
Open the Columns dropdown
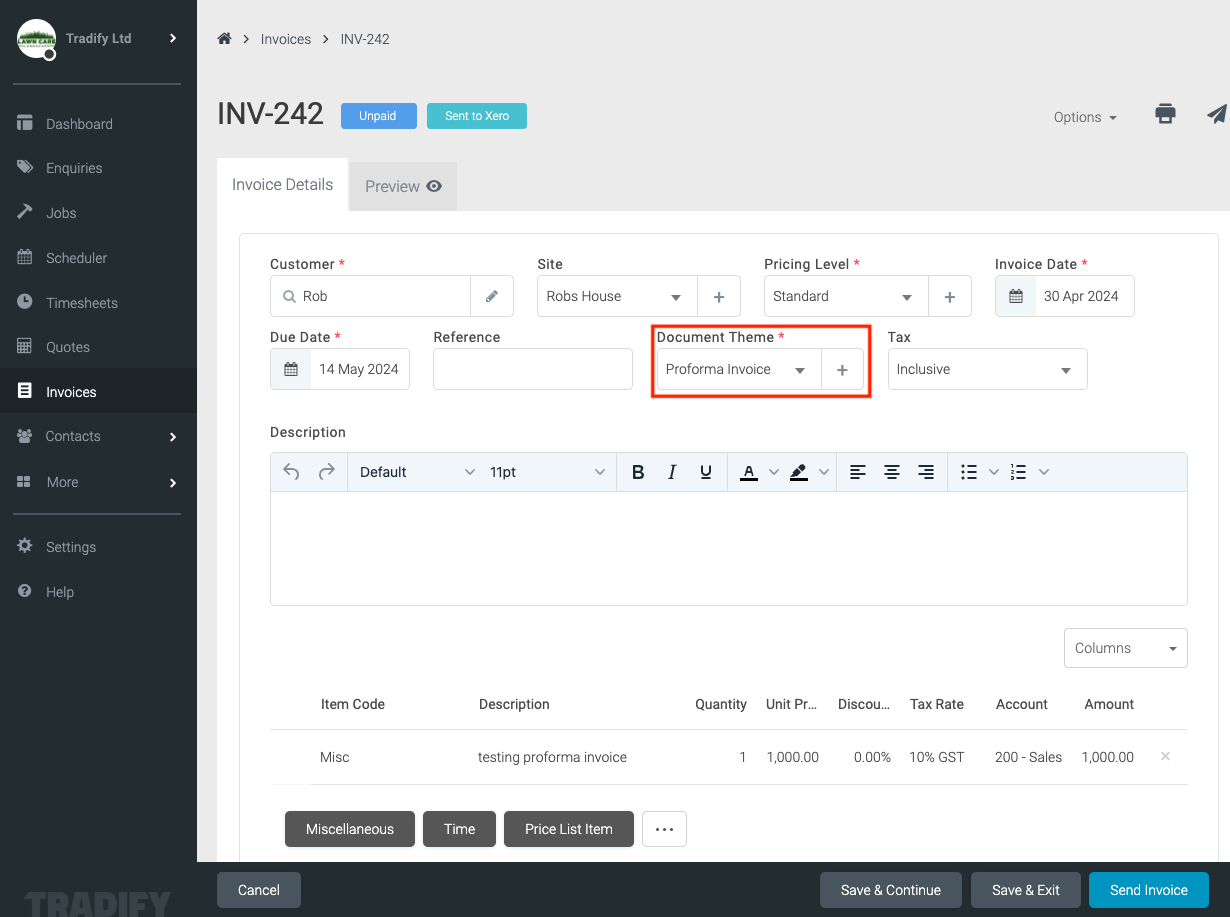click(1126, 648)
